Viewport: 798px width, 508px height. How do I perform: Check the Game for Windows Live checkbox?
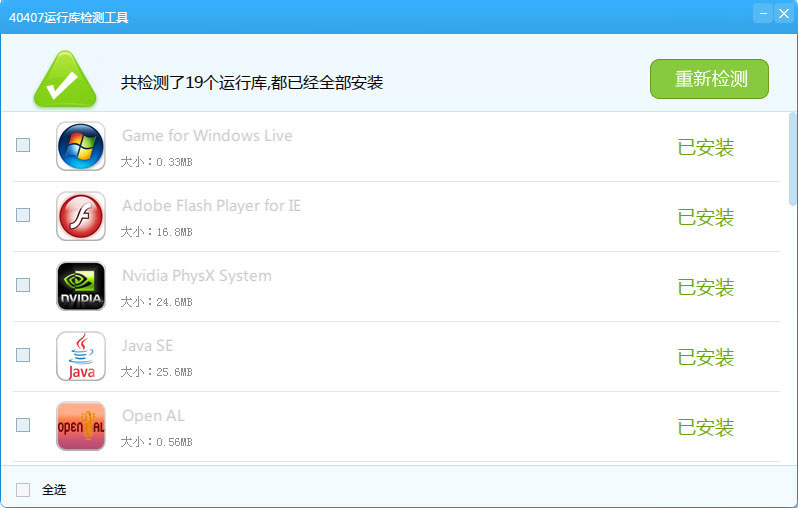click(x=23, y=145)
